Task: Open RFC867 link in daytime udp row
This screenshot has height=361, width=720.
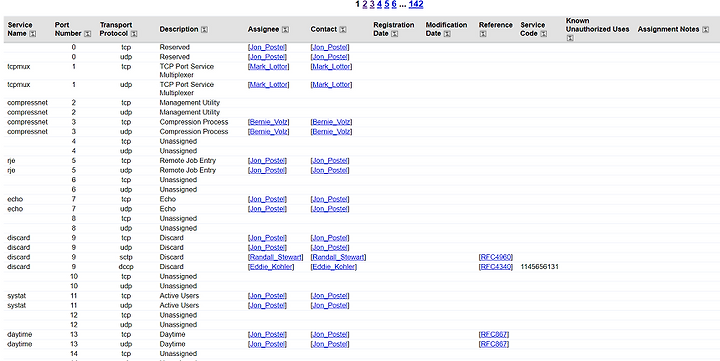Action: [494, 344]
